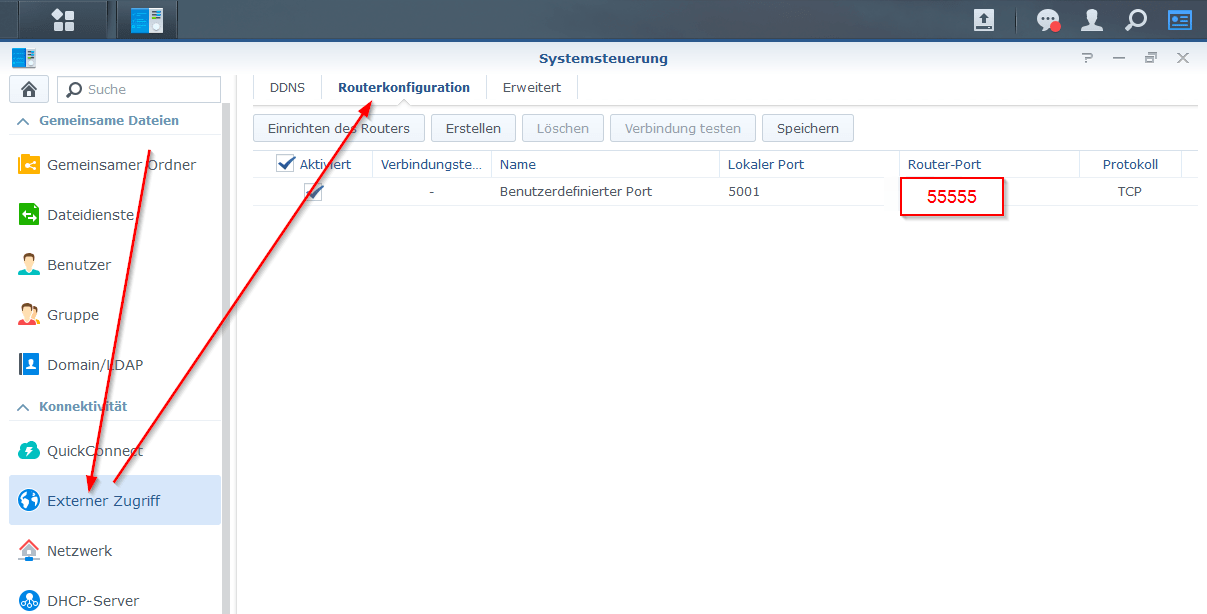The height and width of the screenshot is (614, 1207).
Task: Click the magnifier search icon in top bar
Action: coord(1136,20)
